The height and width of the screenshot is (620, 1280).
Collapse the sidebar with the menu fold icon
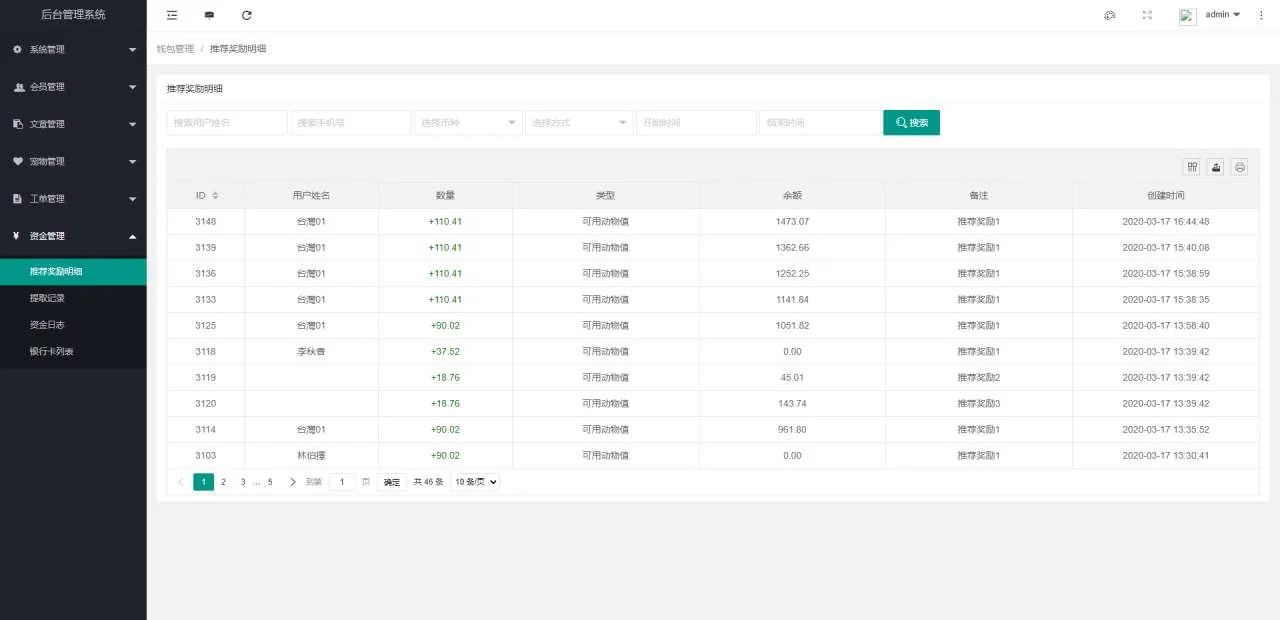click(172, 15)
